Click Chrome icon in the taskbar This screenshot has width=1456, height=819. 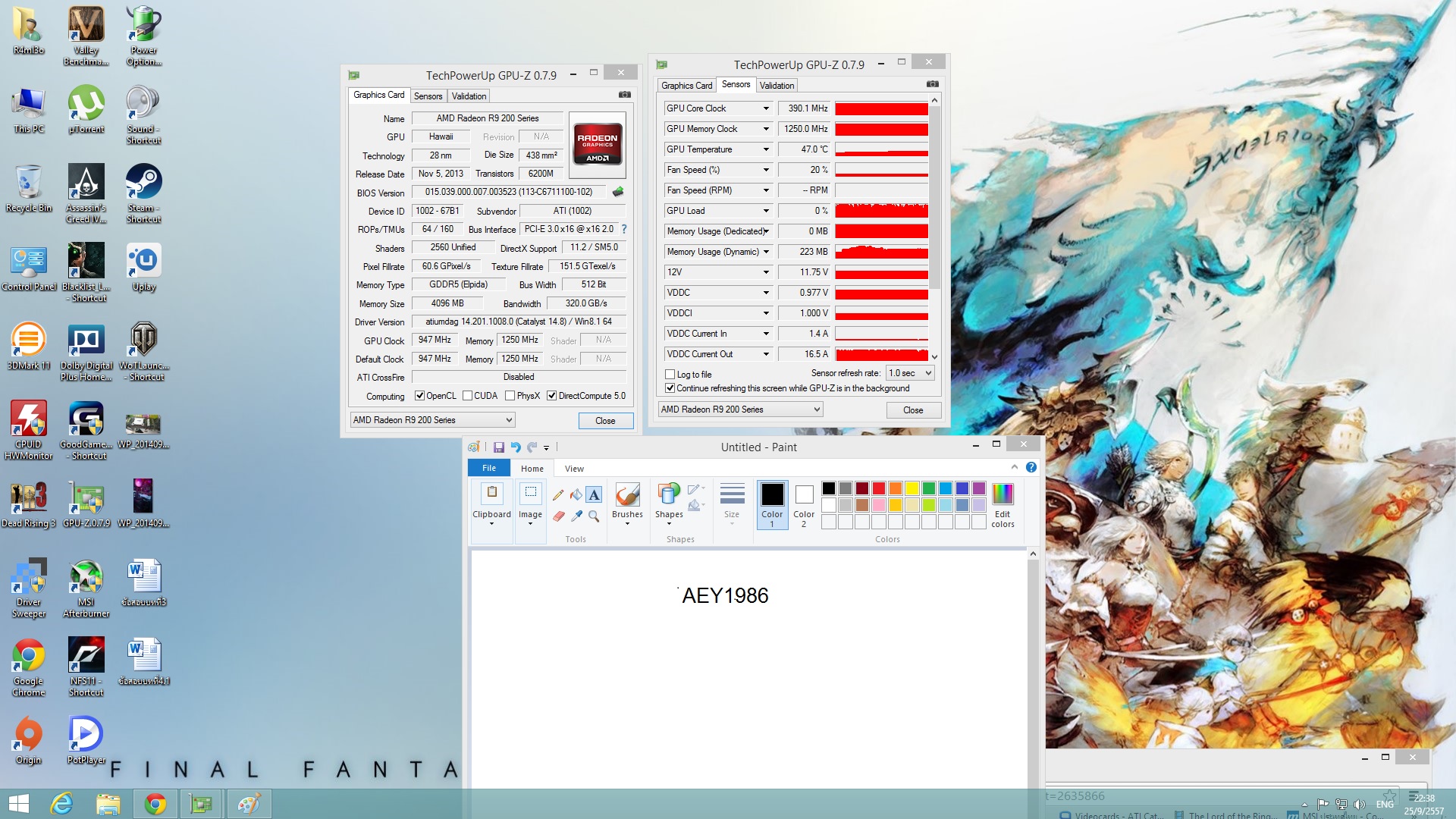155,804
